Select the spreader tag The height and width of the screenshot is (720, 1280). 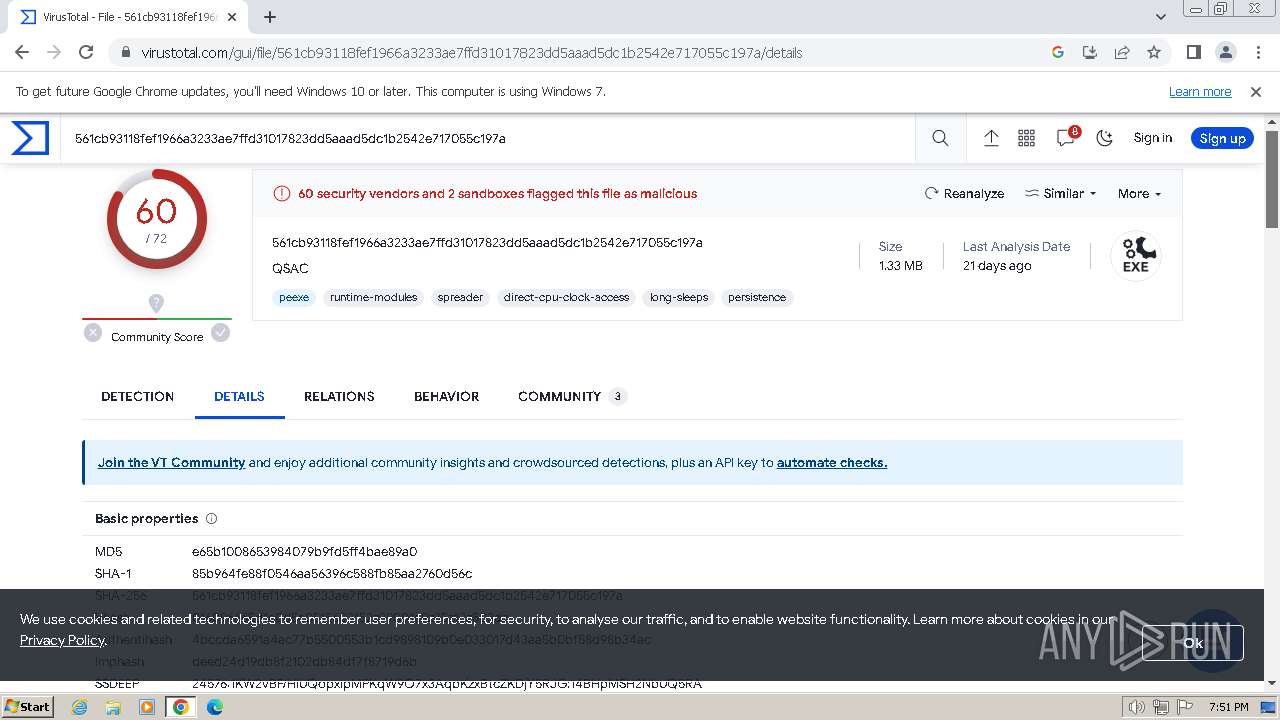[460, 297]
